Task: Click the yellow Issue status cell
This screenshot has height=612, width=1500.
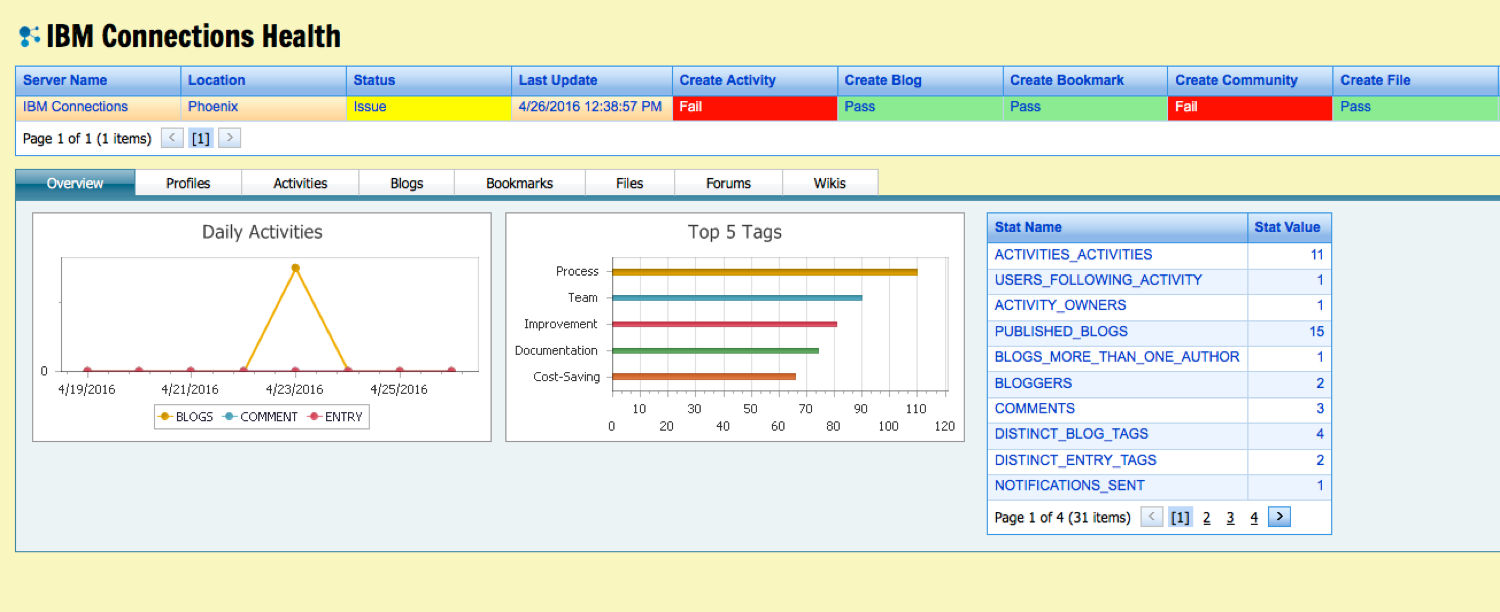Action: click(x=428, y=107)
